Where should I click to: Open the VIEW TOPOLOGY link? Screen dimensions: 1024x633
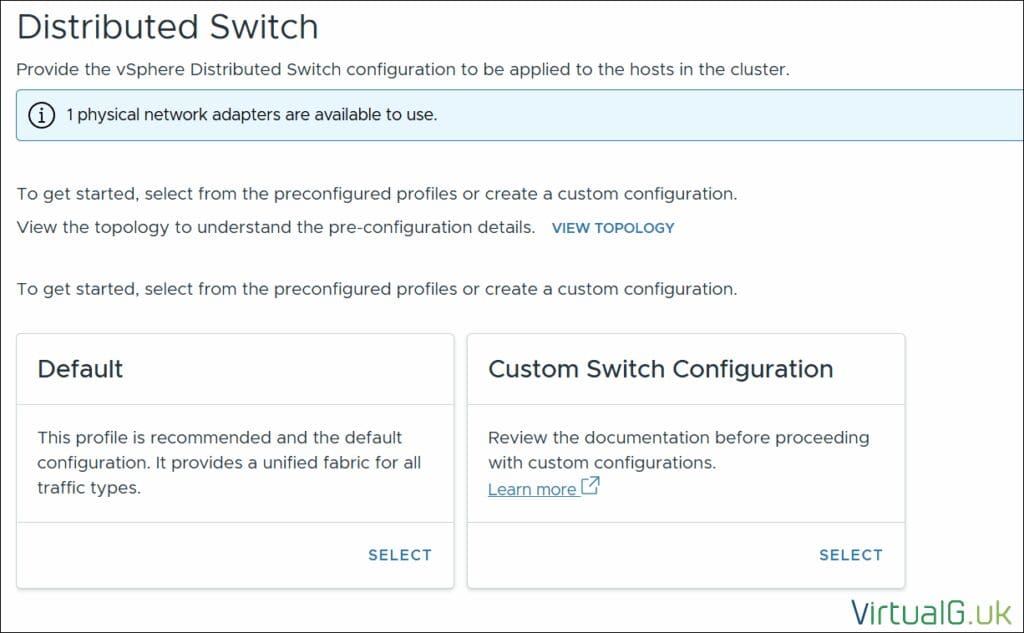[613, 228]
